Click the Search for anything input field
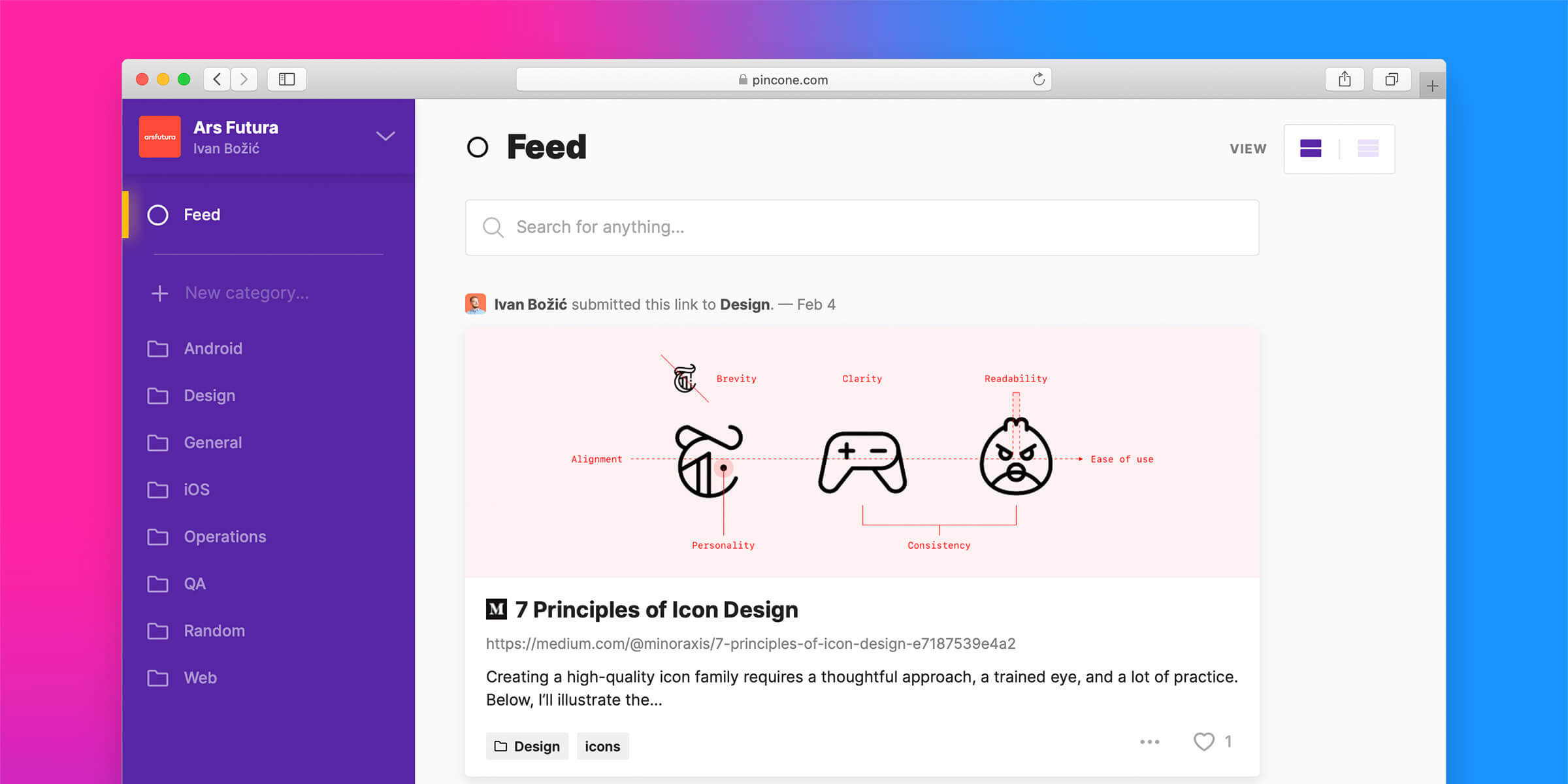Viewport: 1568px width, 784px height. (862, 226)
